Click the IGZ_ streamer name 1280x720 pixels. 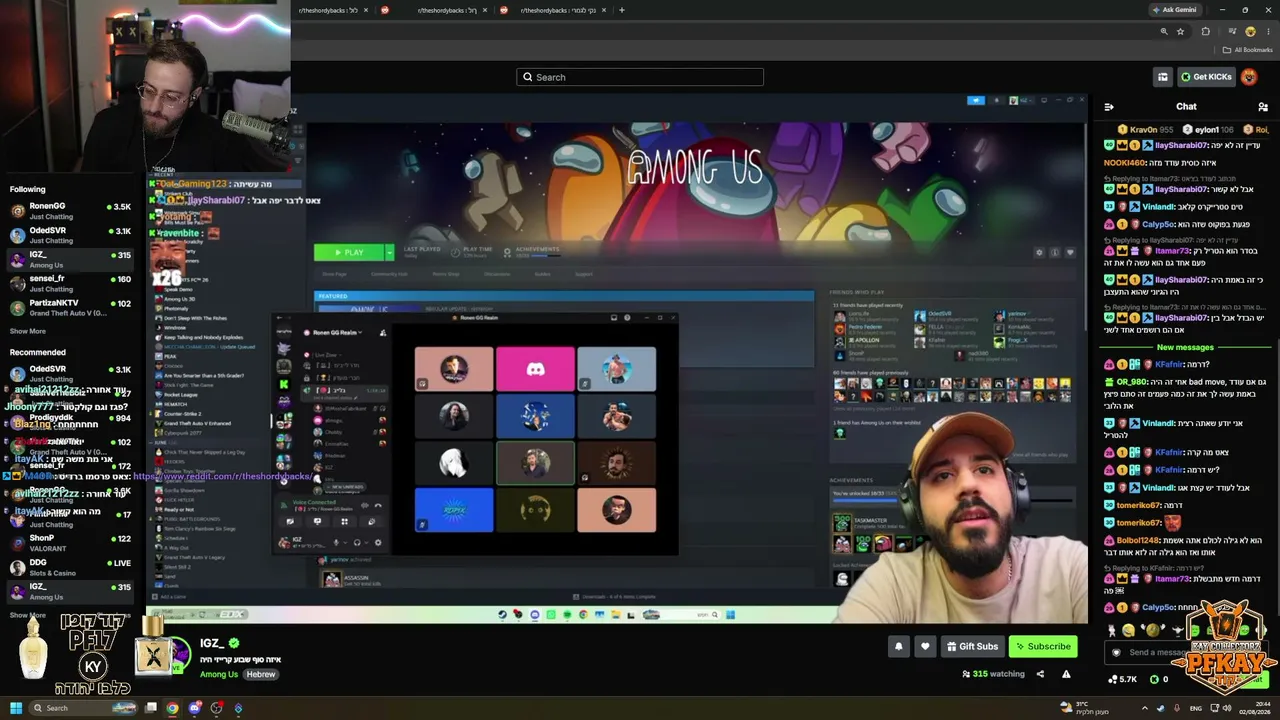(212, 644)
